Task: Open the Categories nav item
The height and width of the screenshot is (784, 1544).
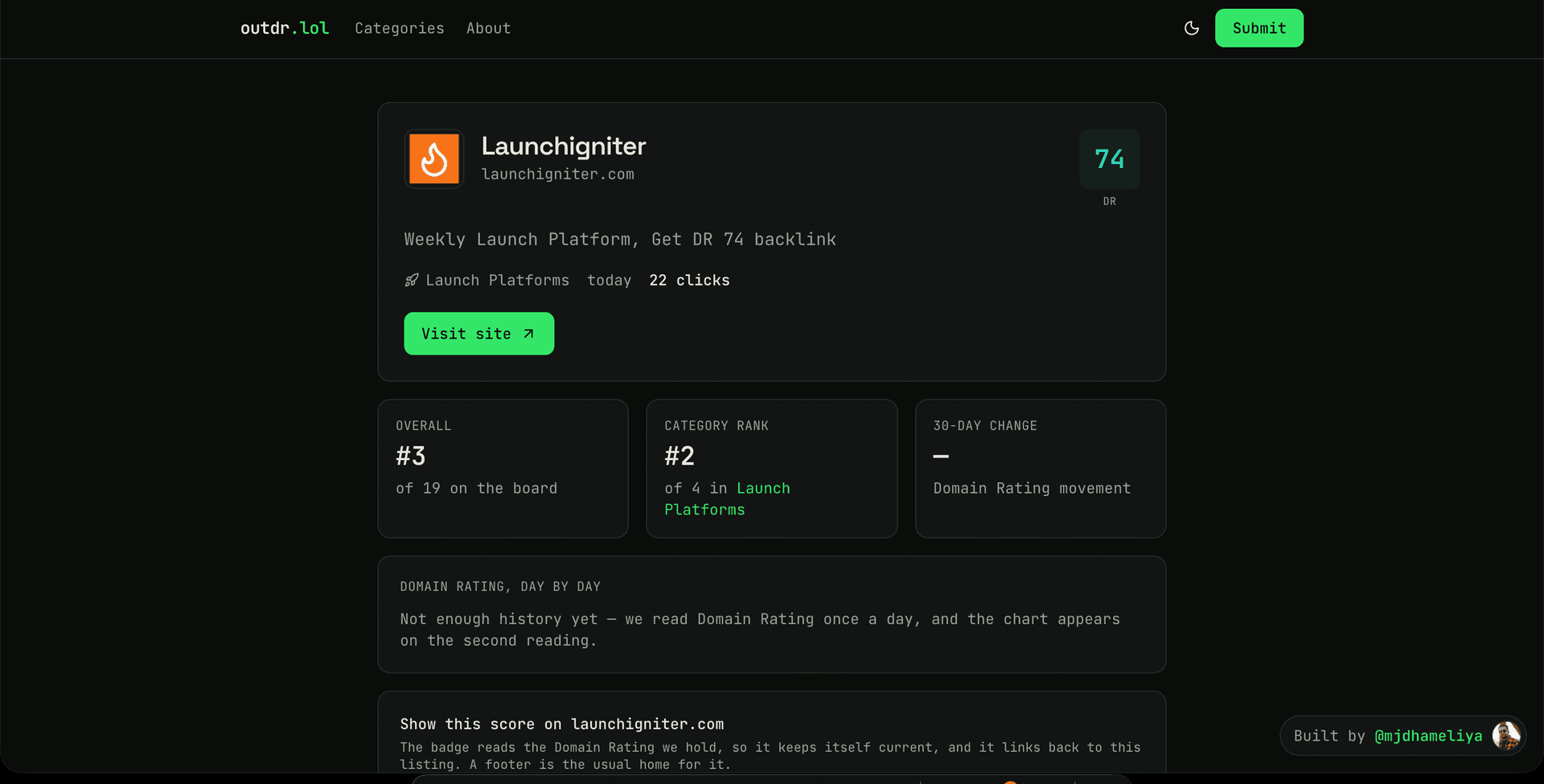Action: [x=400, y=28]
